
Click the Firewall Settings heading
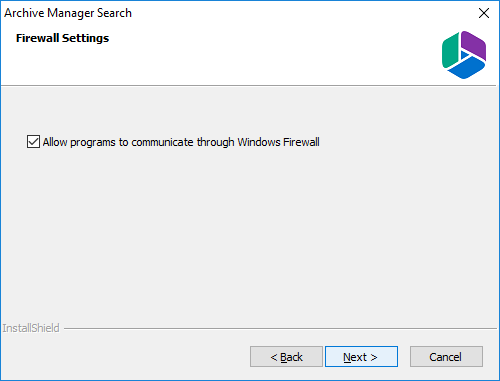click(x=62, y=38)
